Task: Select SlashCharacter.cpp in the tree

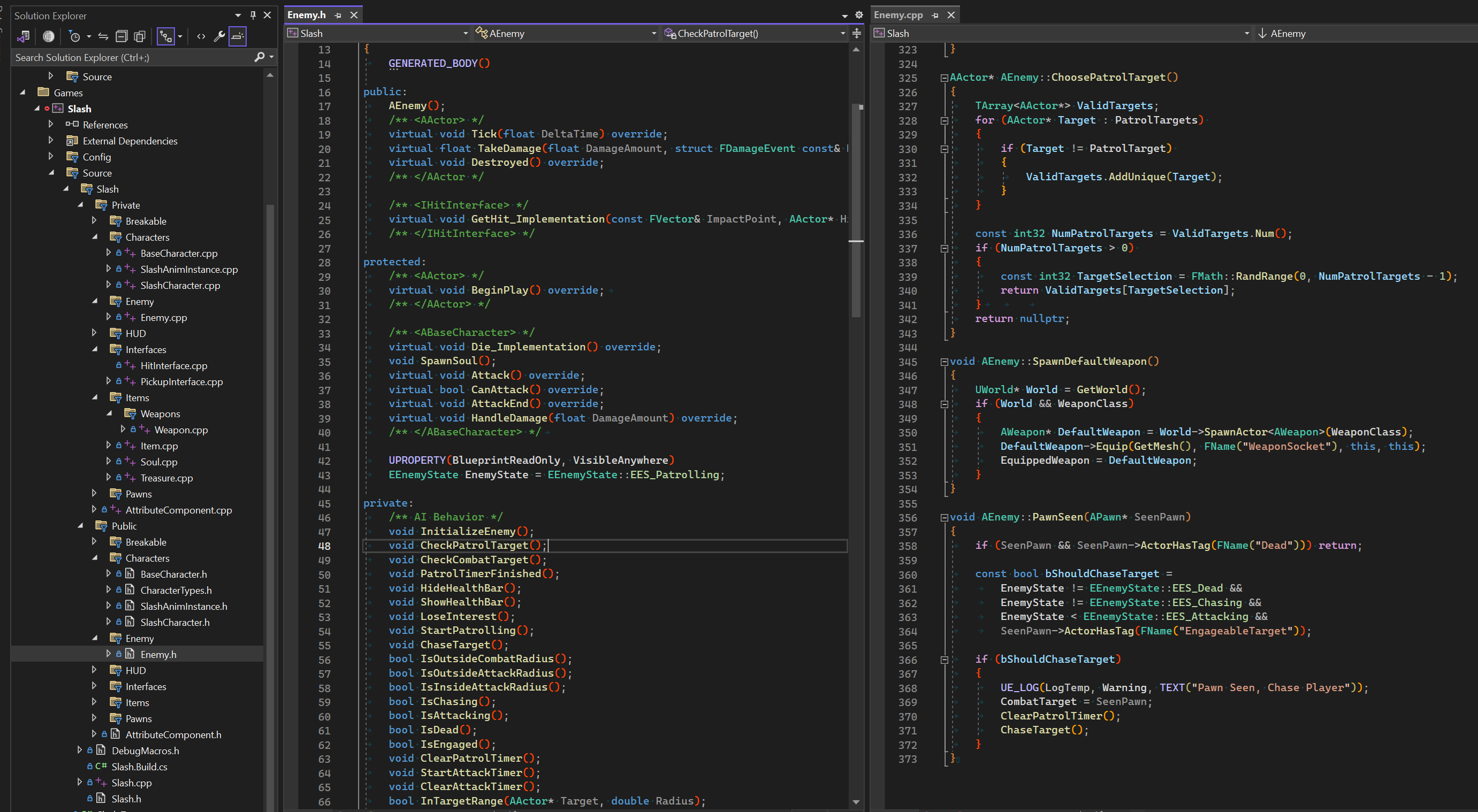Action: [x=180, y=285]
